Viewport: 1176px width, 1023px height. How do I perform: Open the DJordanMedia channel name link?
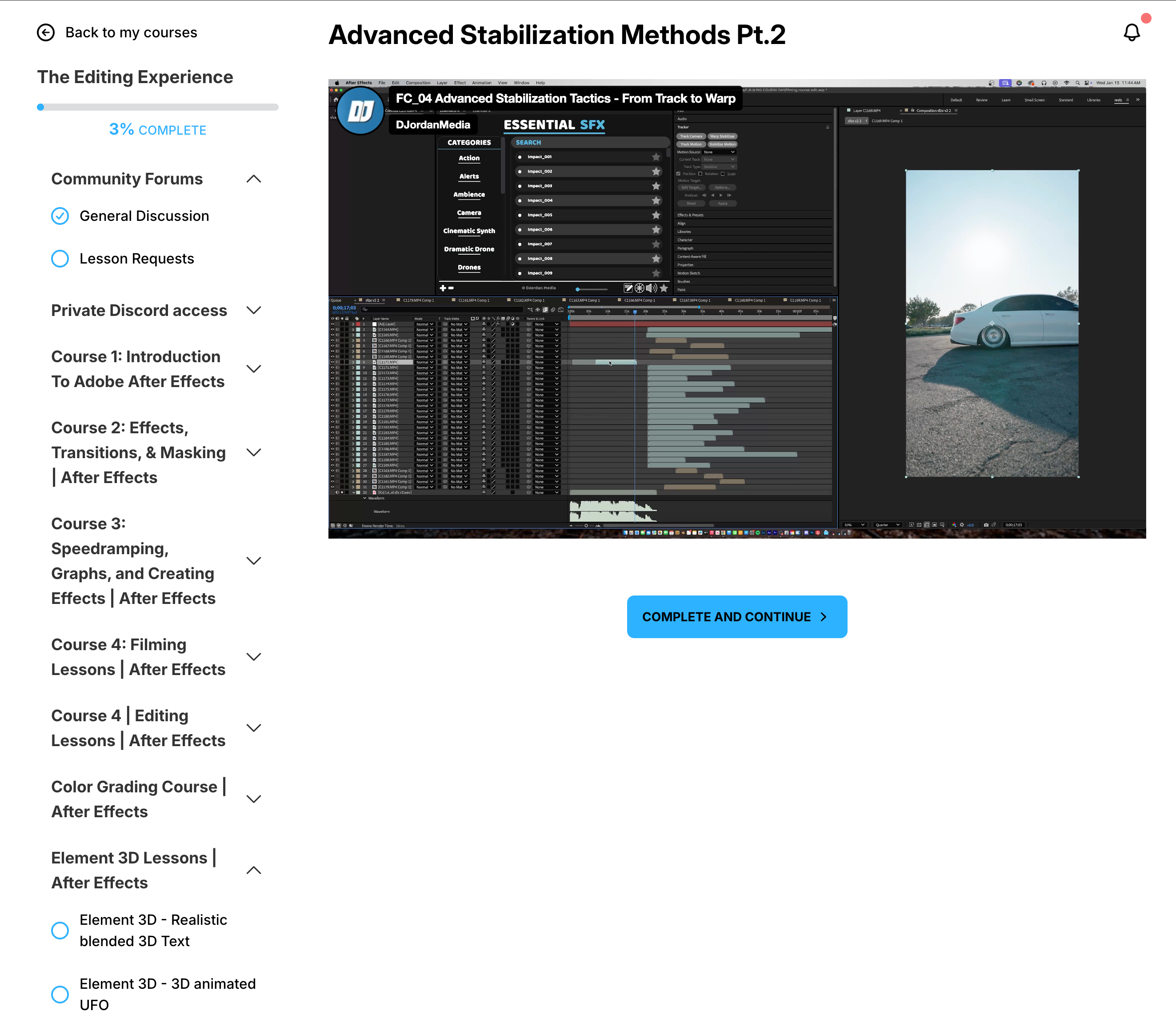tap(433, 125)
